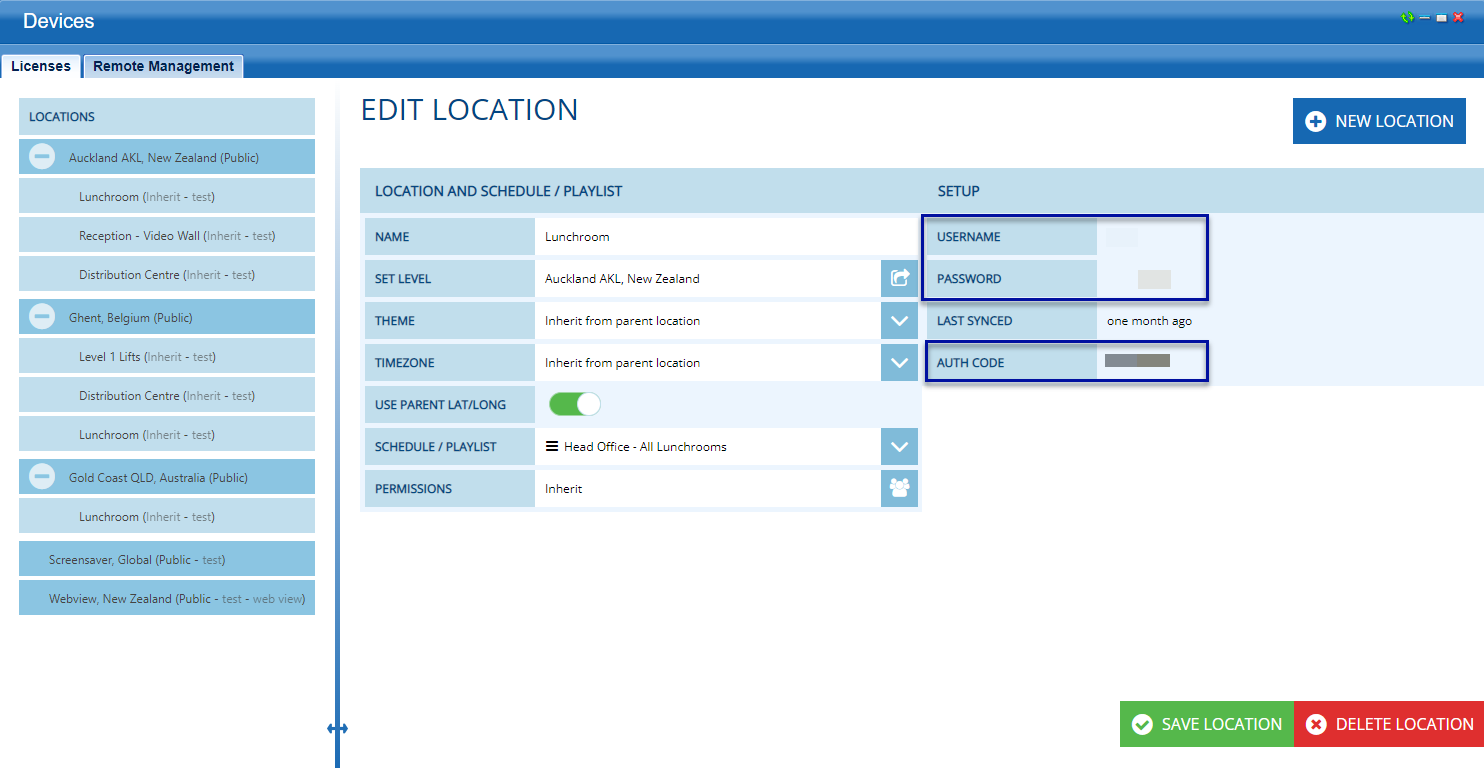The image size is (1484, 768).
Task: Select the Licenses tab
Action: click(41, 66)
